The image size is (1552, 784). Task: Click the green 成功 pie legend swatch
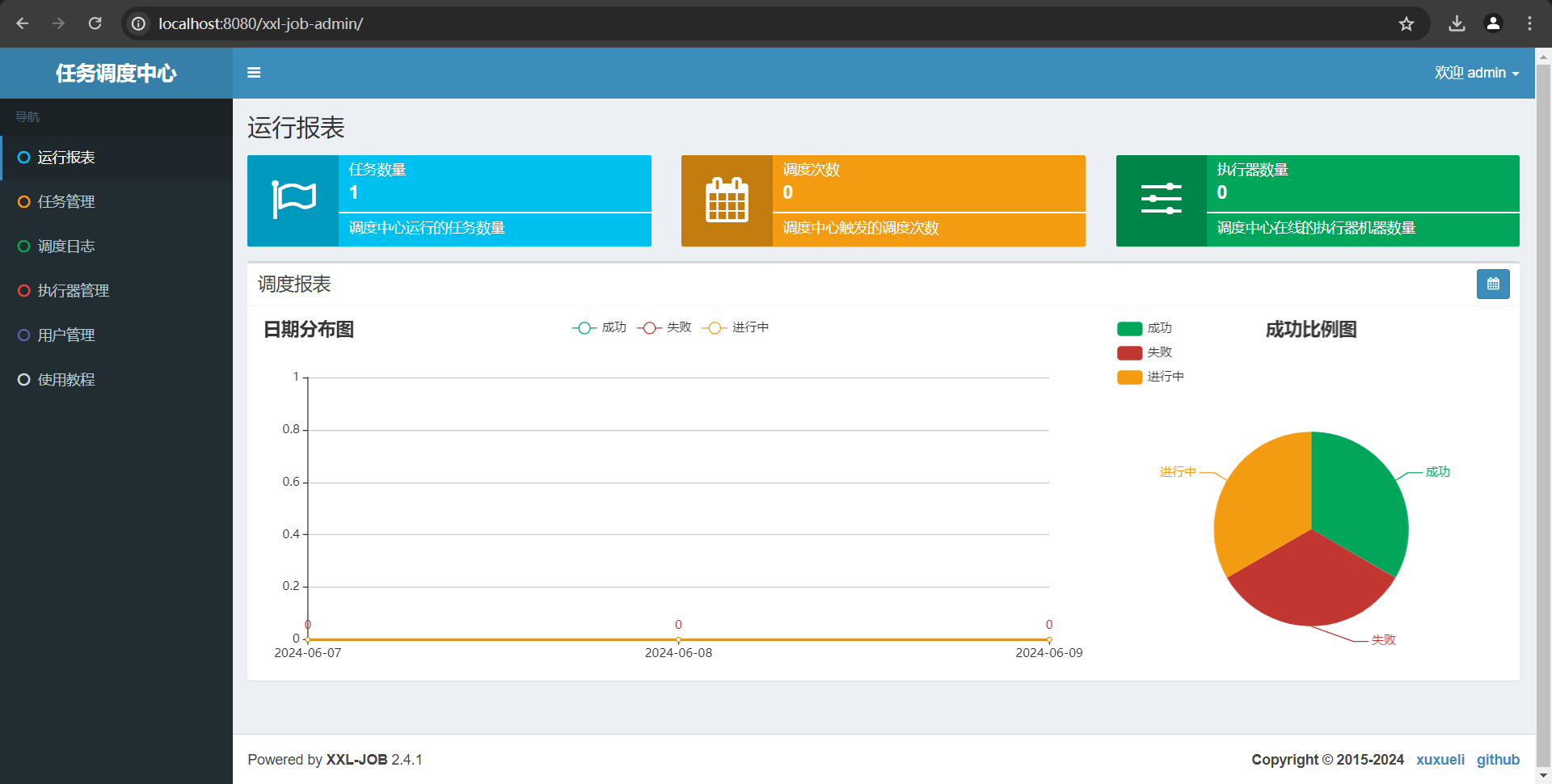tap(1129, 328)
